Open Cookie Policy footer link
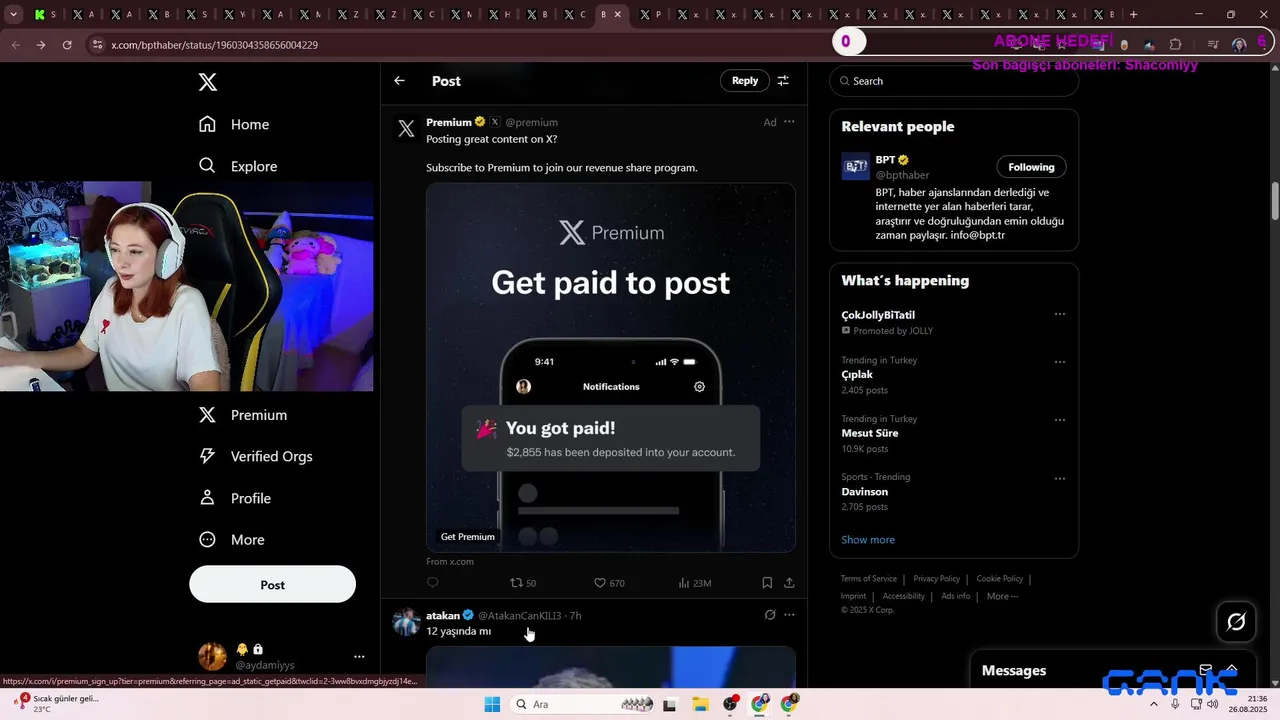 click(1000, 579)
